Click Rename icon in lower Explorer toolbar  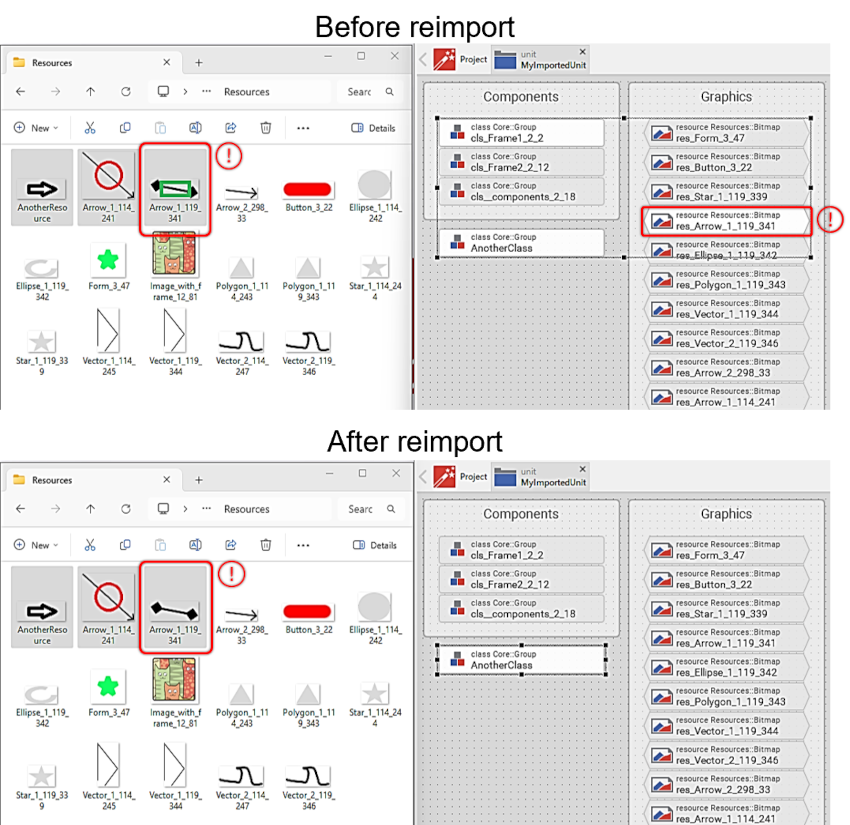pyautogui.click(x=196, y=545)
